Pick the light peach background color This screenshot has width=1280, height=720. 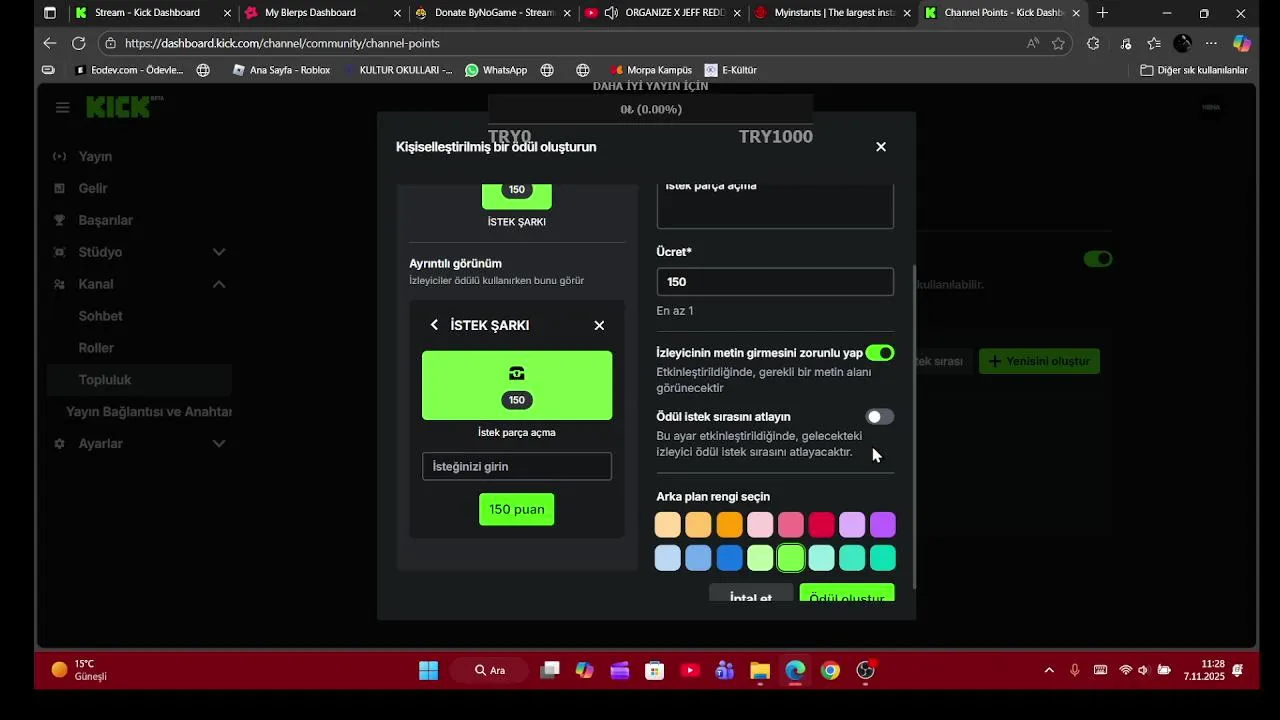[x=668, y=525]
